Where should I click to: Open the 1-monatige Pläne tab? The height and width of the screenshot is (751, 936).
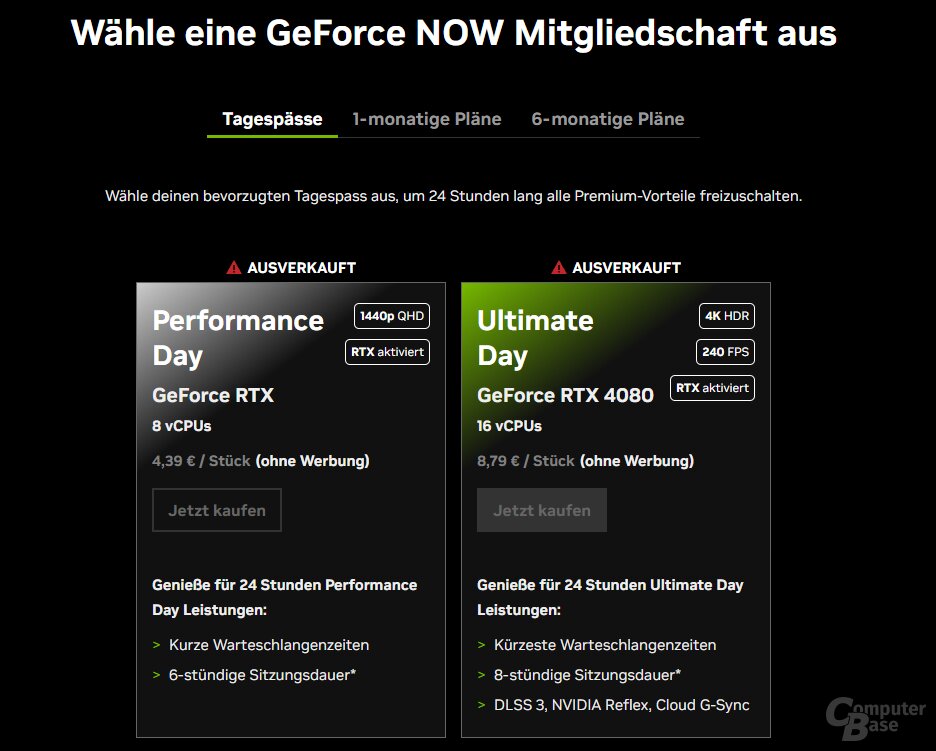[x=426, y=118]
